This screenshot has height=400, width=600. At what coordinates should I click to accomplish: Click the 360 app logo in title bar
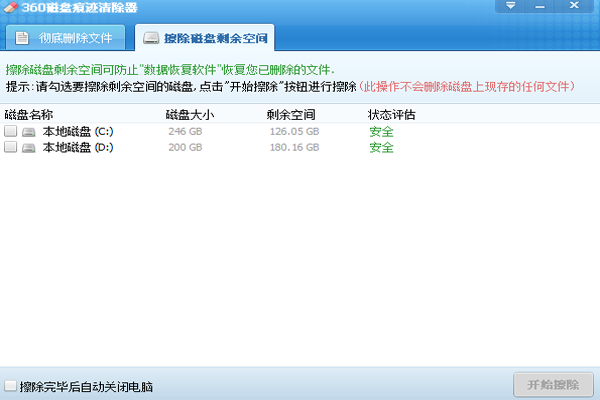pos(10,8)
